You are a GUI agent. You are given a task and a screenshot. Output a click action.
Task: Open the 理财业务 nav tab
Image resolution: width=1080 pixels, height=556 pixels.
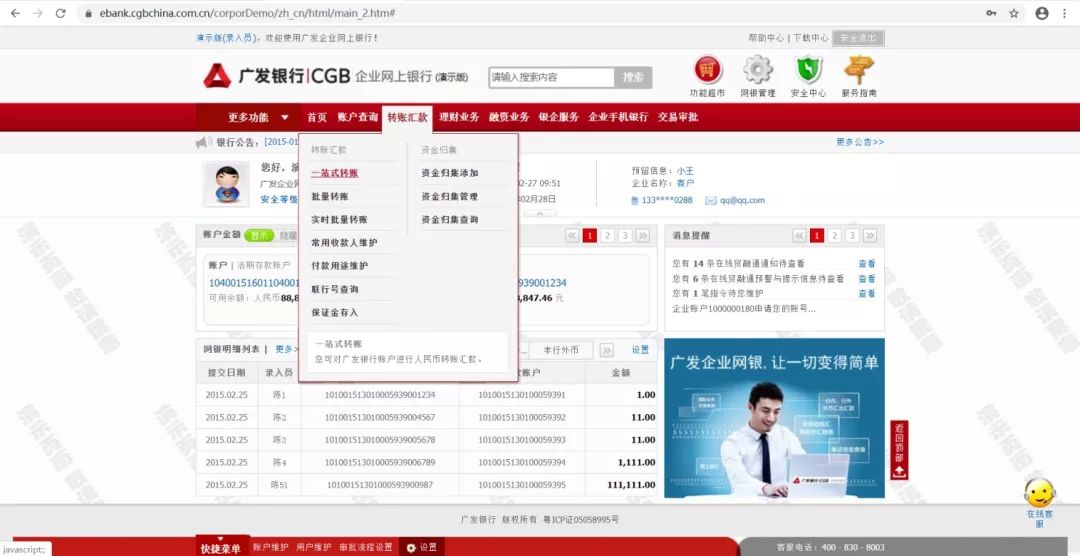[x=459, y=118]
